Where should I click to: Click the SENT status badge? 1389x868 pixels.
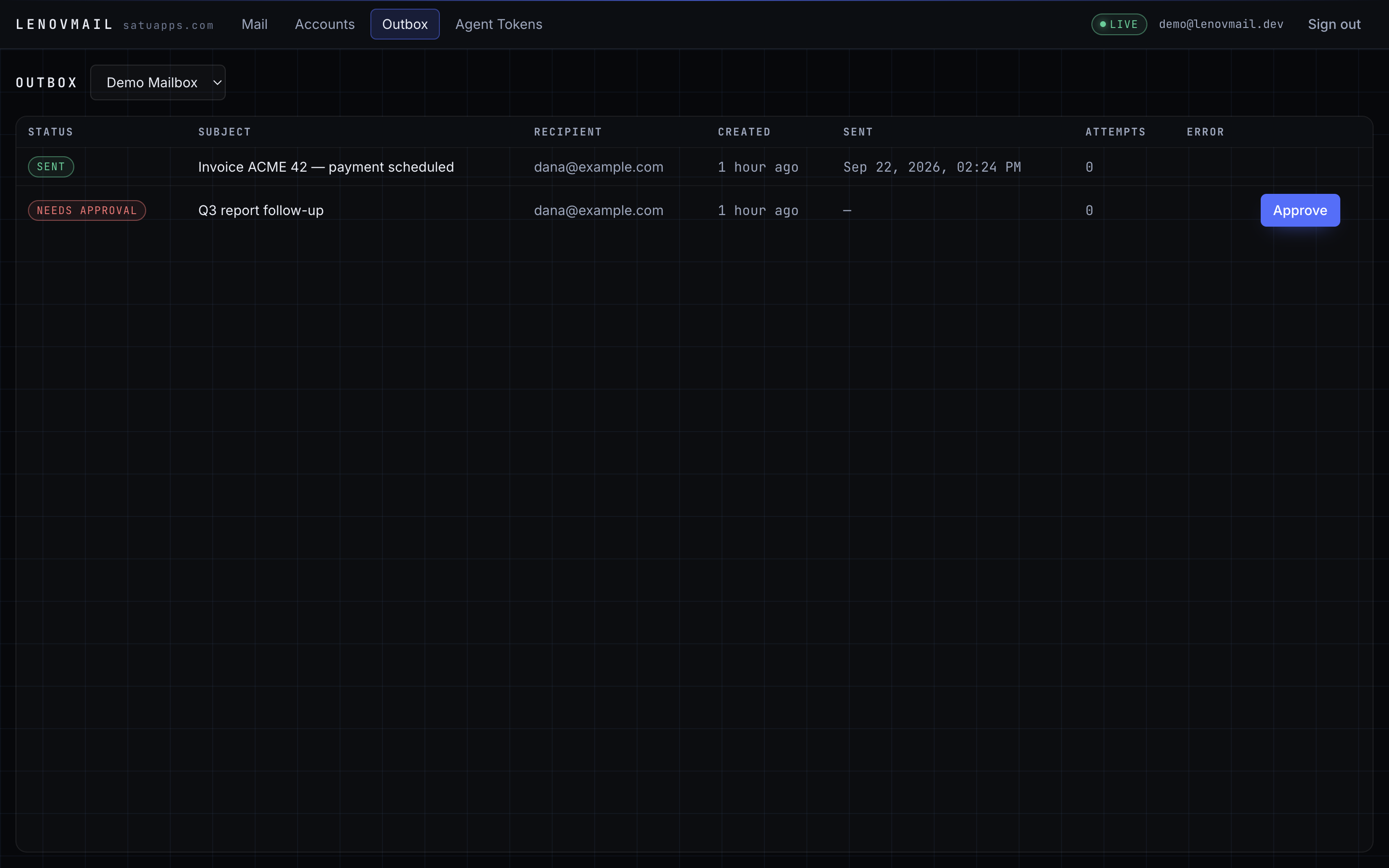coord(51,166)
